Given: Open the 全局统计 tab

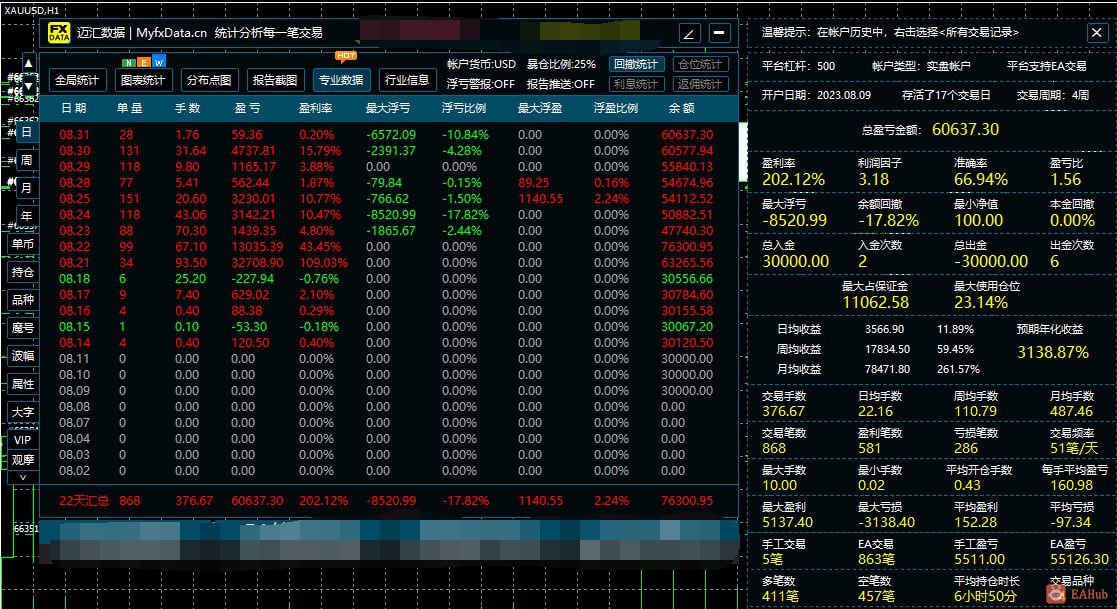Looking at the screenshot, I should [77, 80].
